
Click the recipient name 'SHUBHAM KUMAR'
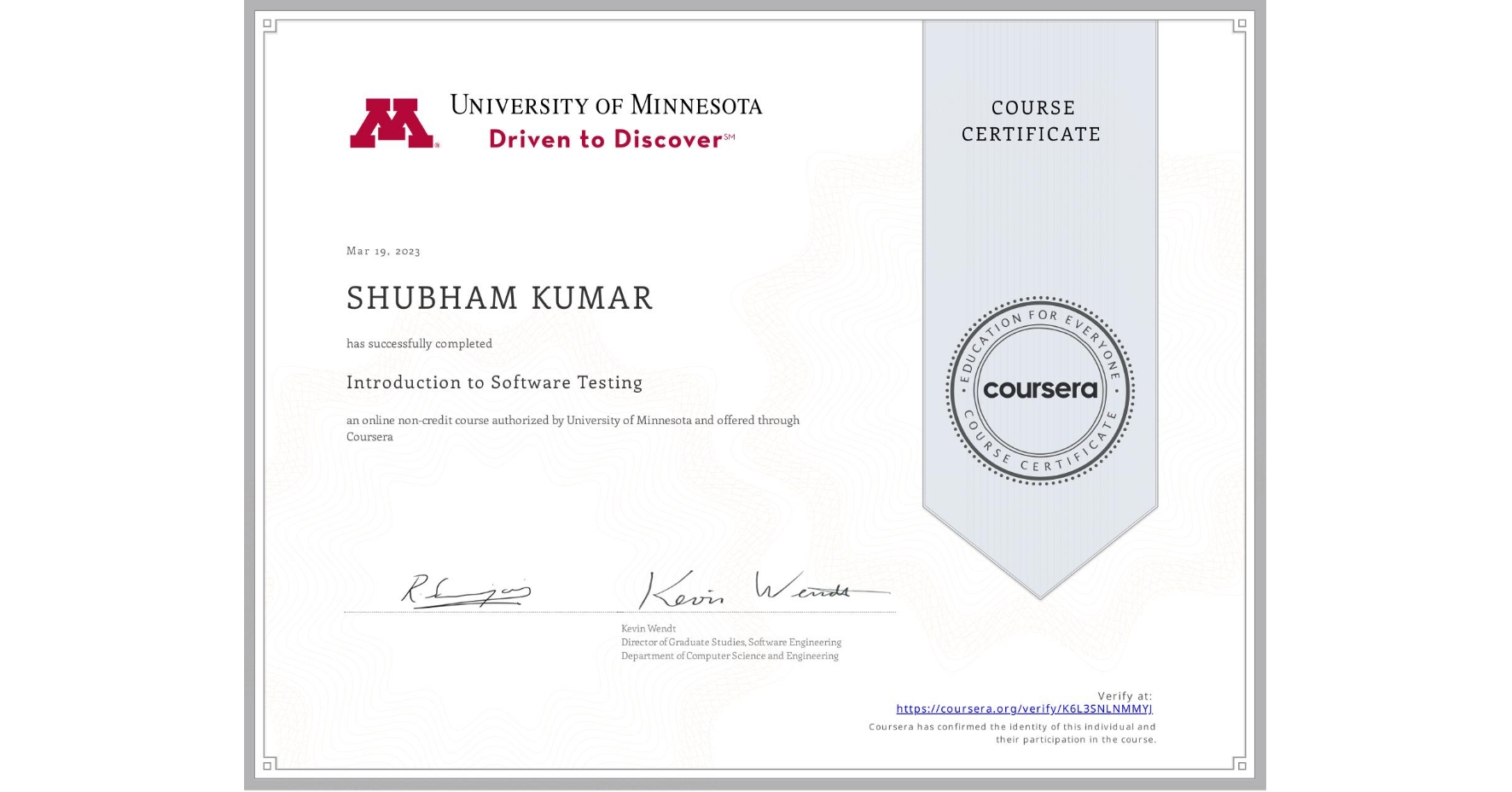click(498, 299)
